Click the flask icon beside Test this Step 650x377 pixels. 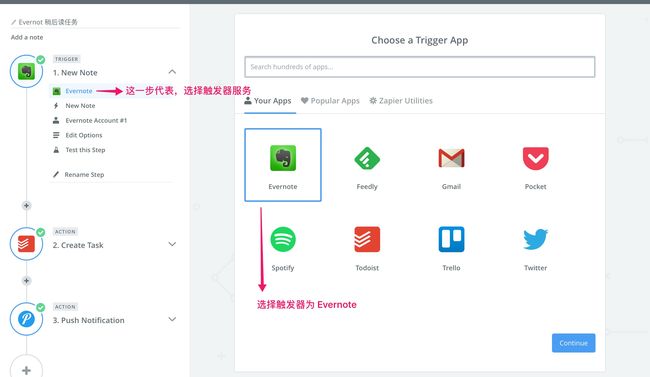56,150
